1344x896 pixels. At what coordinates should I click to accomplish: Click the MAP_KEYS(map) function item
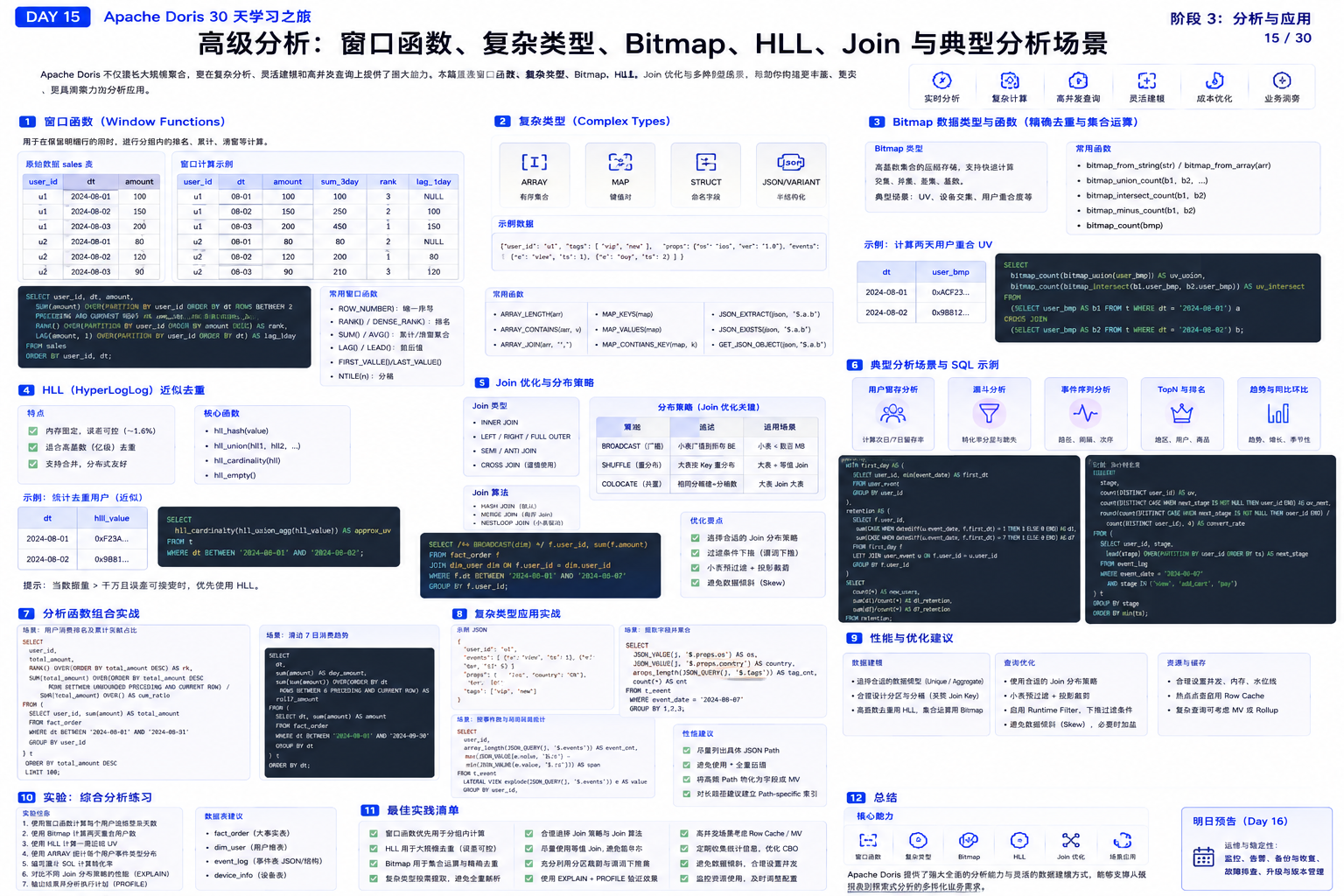pos(627,315)
